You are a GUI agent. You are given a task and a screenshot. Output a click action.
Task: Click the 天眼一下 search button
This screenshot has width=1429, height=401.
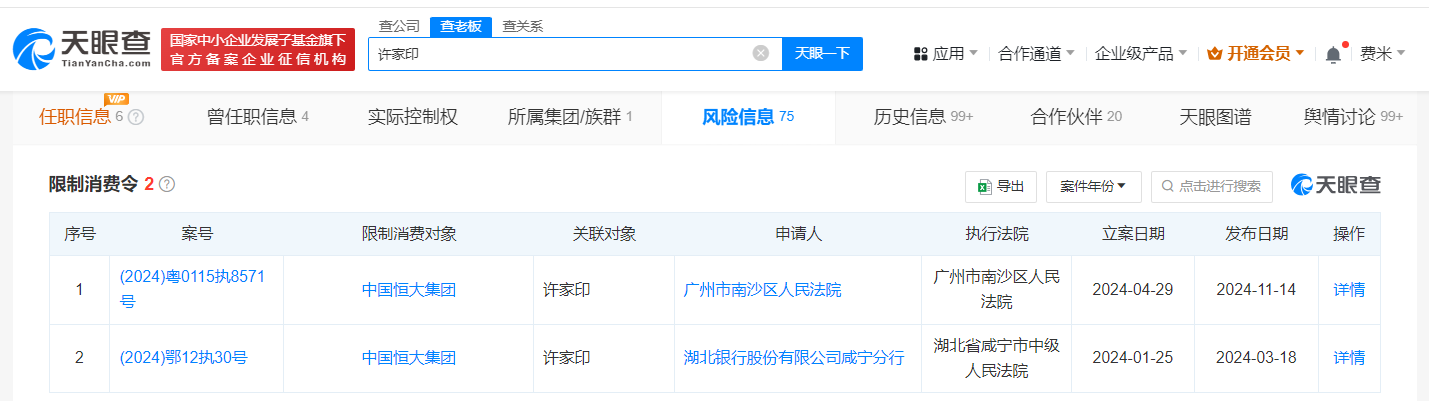(822, 54)
